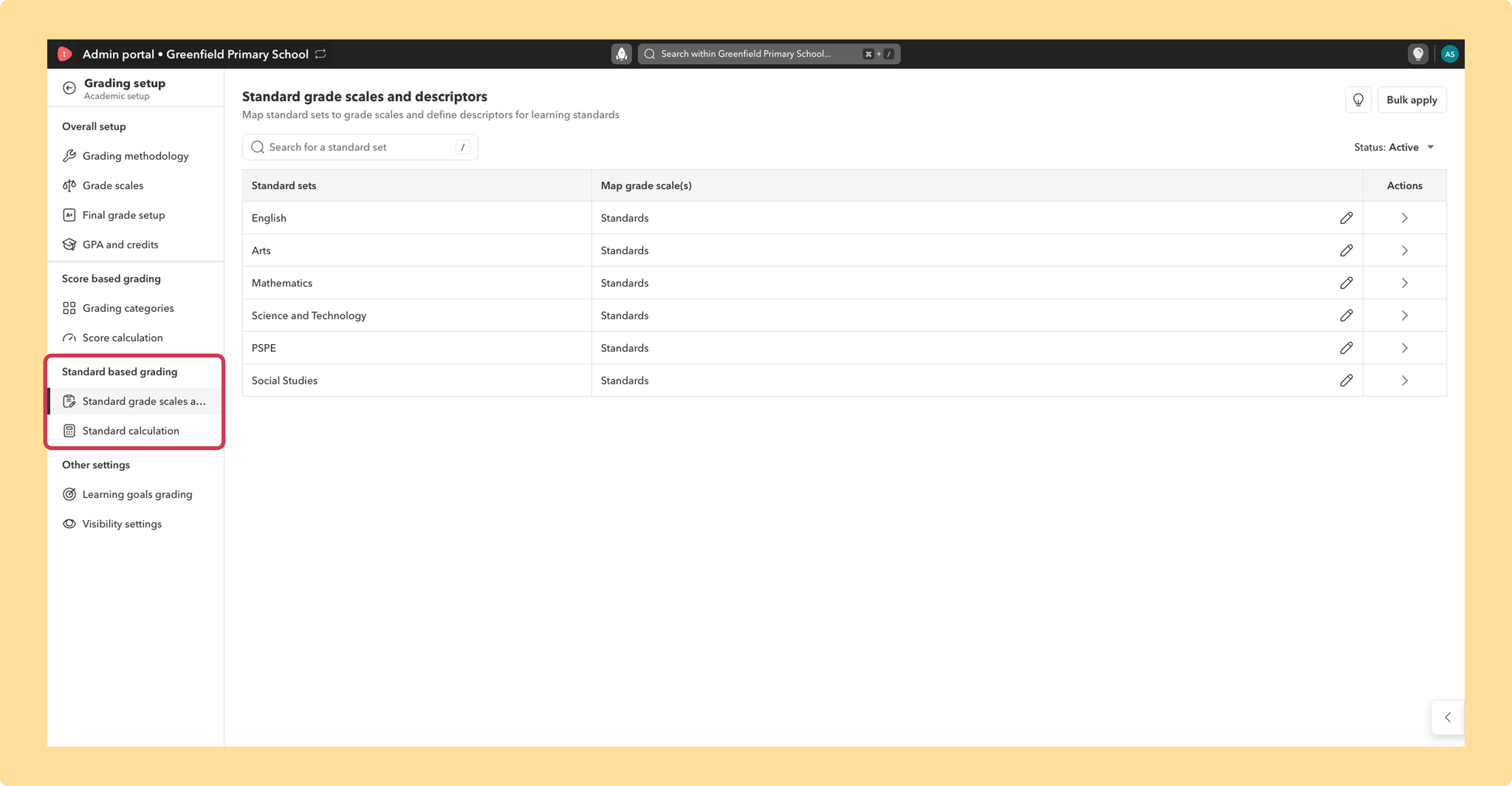The height and width of the screenshot is (786, 1512).
Task: Click the calculator icon for Standard calculation
Action: coord(69,431)
